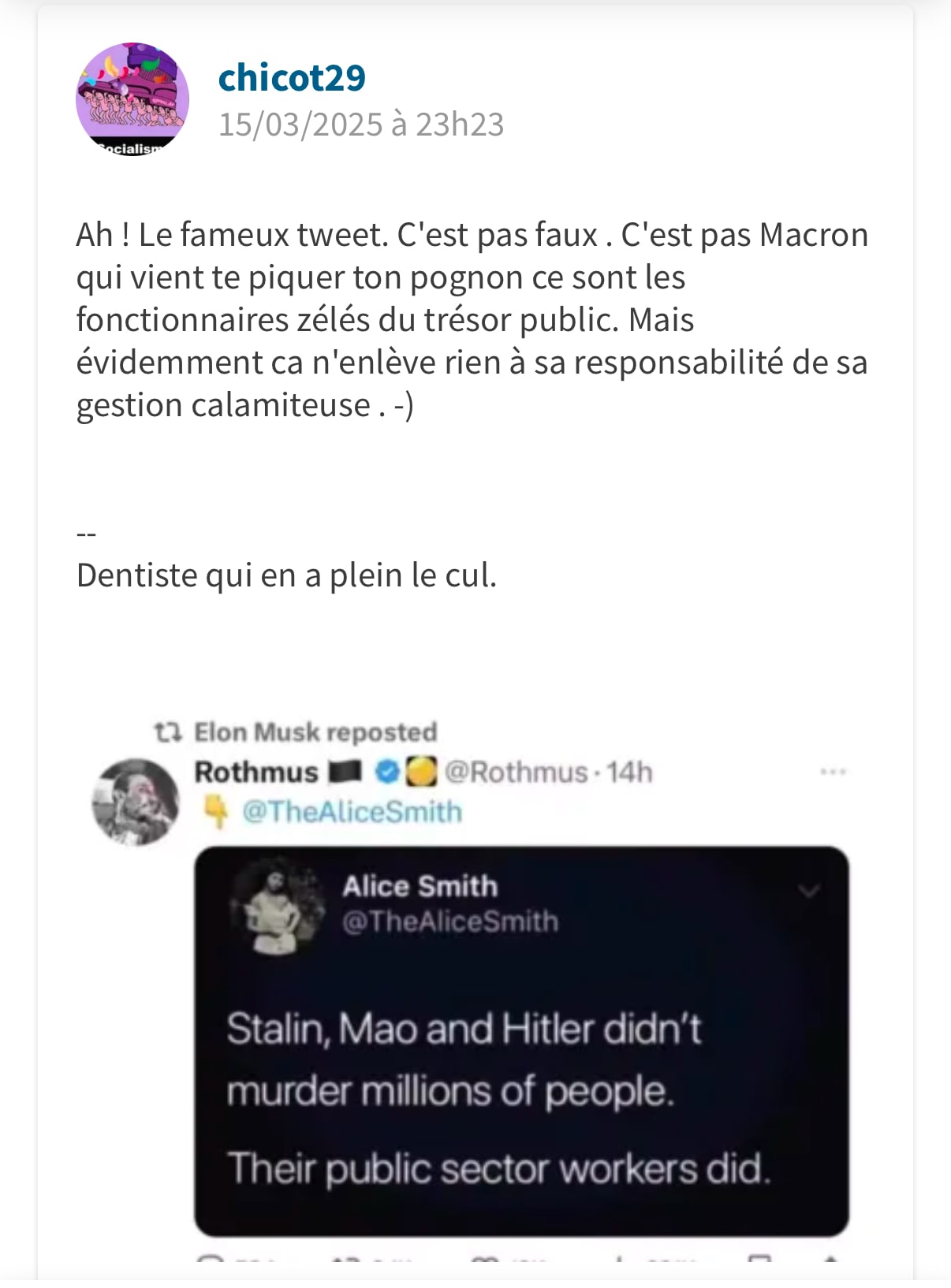
Task: Open the Rothmus profile picture
Action: [x=135, y=802]
